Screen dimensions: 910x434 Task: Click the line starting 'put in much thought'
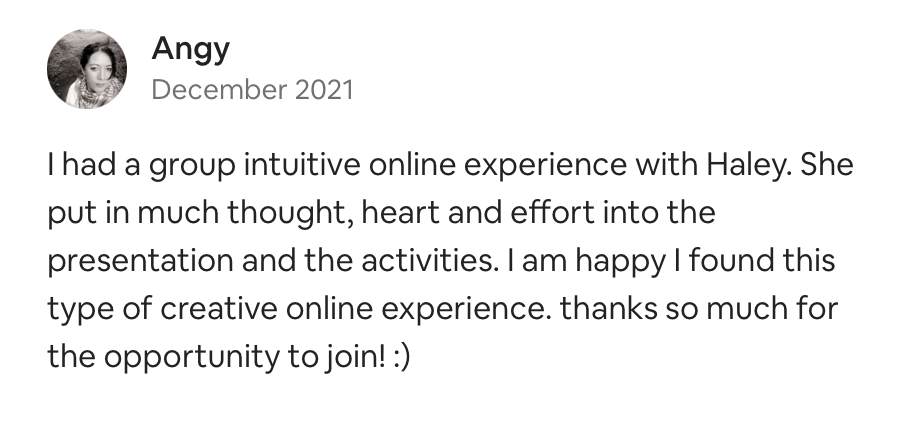click(382, 213)
